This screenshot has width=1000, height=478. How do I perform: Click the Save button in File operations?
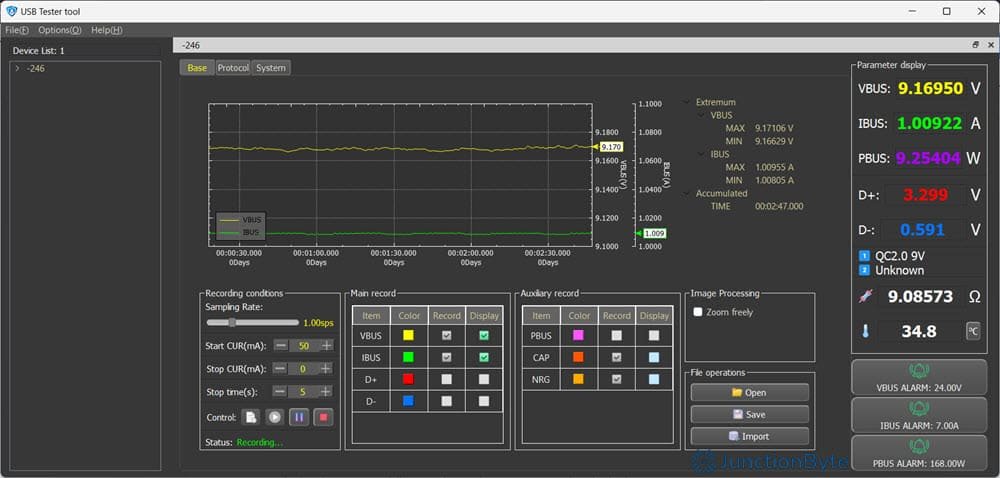749,414
